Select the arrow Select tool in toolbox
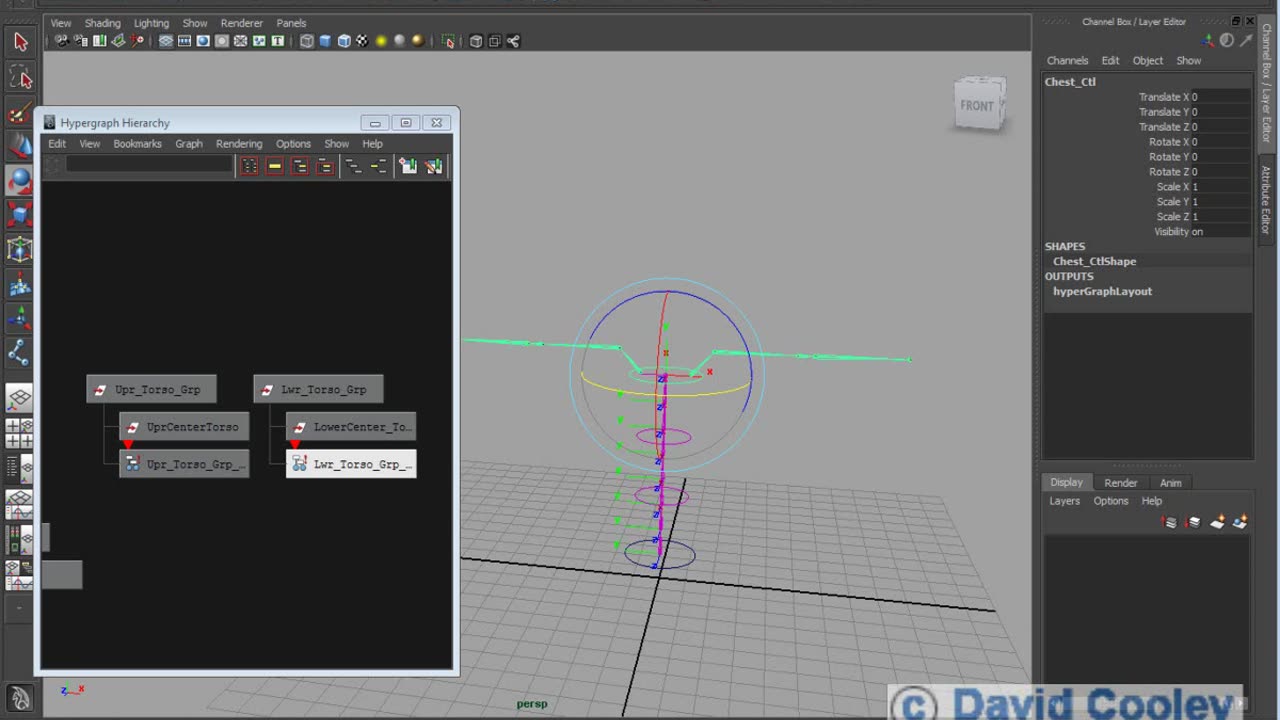 (x=20, y=42)
